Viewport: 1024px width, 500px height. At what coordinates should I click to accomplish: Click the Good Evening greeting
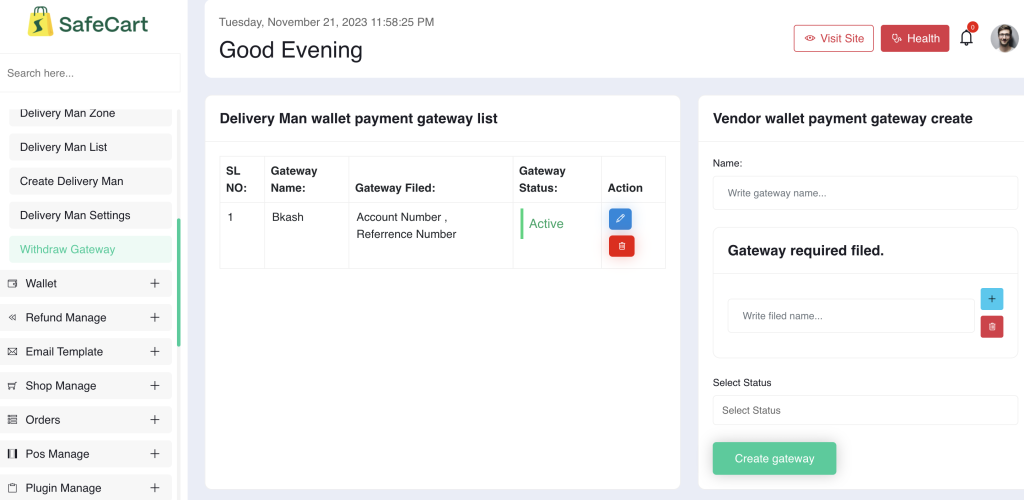(291, 50)
